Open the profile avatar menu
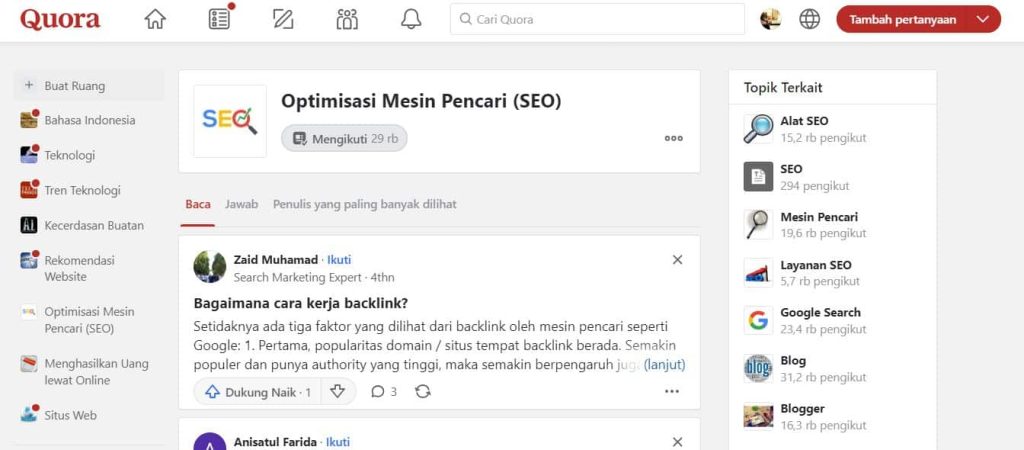This screenshot has height=450, width=1024. click(771, 19)
